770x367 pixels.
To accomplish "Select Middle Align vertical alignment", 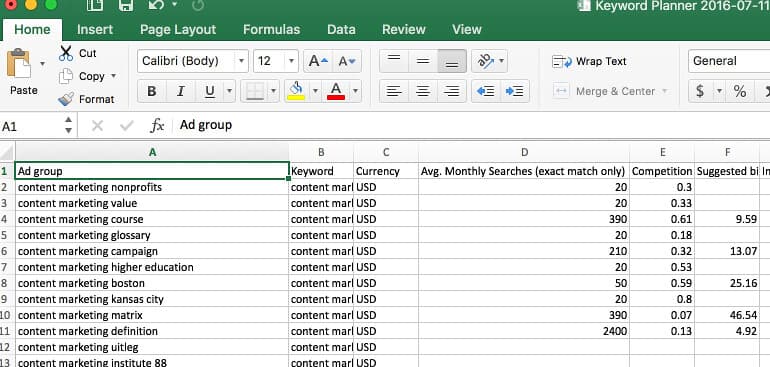I will point(423,61).
